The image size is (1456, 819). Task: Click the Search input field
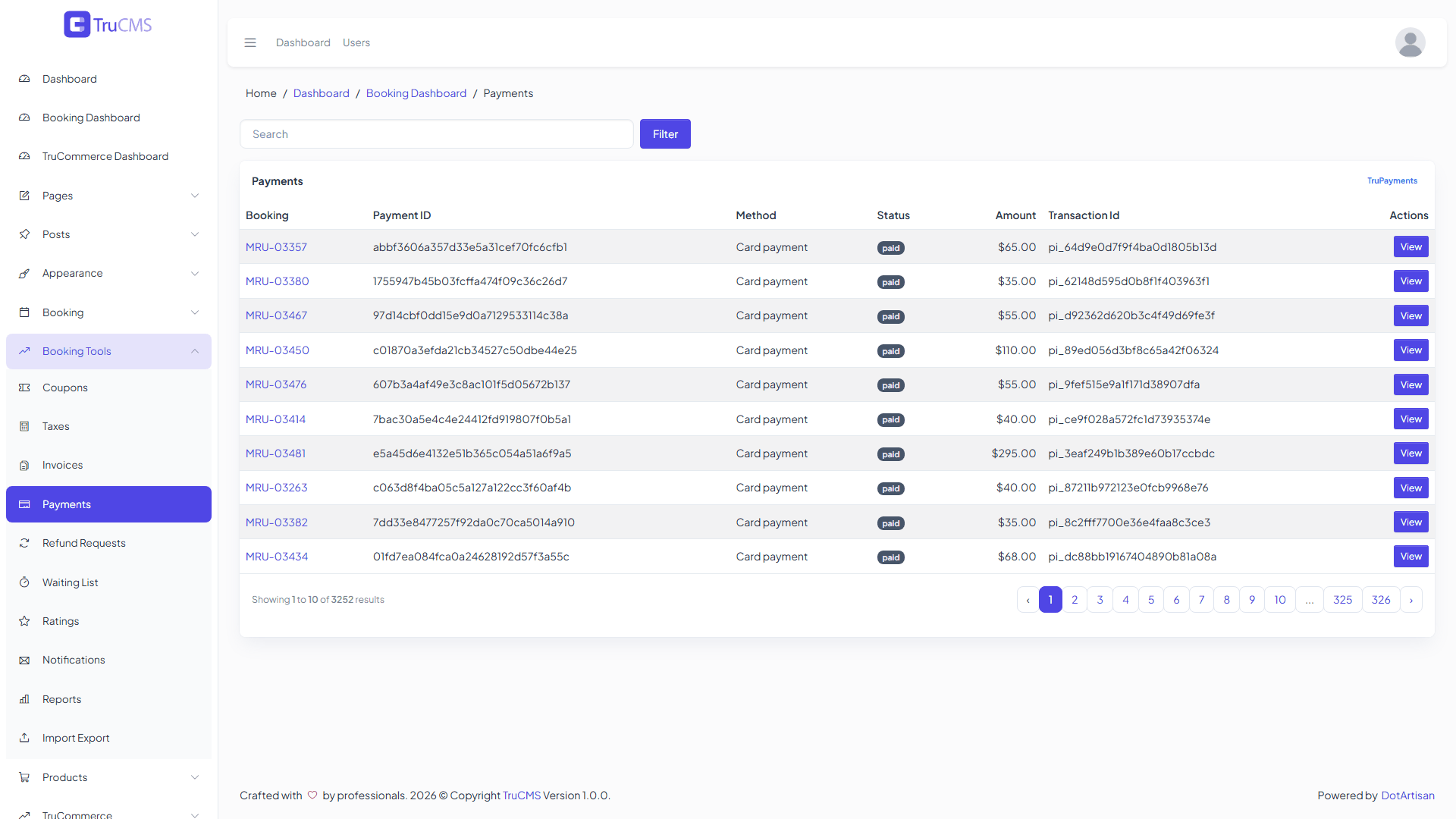pyautogui.click(x=437, y=134)
